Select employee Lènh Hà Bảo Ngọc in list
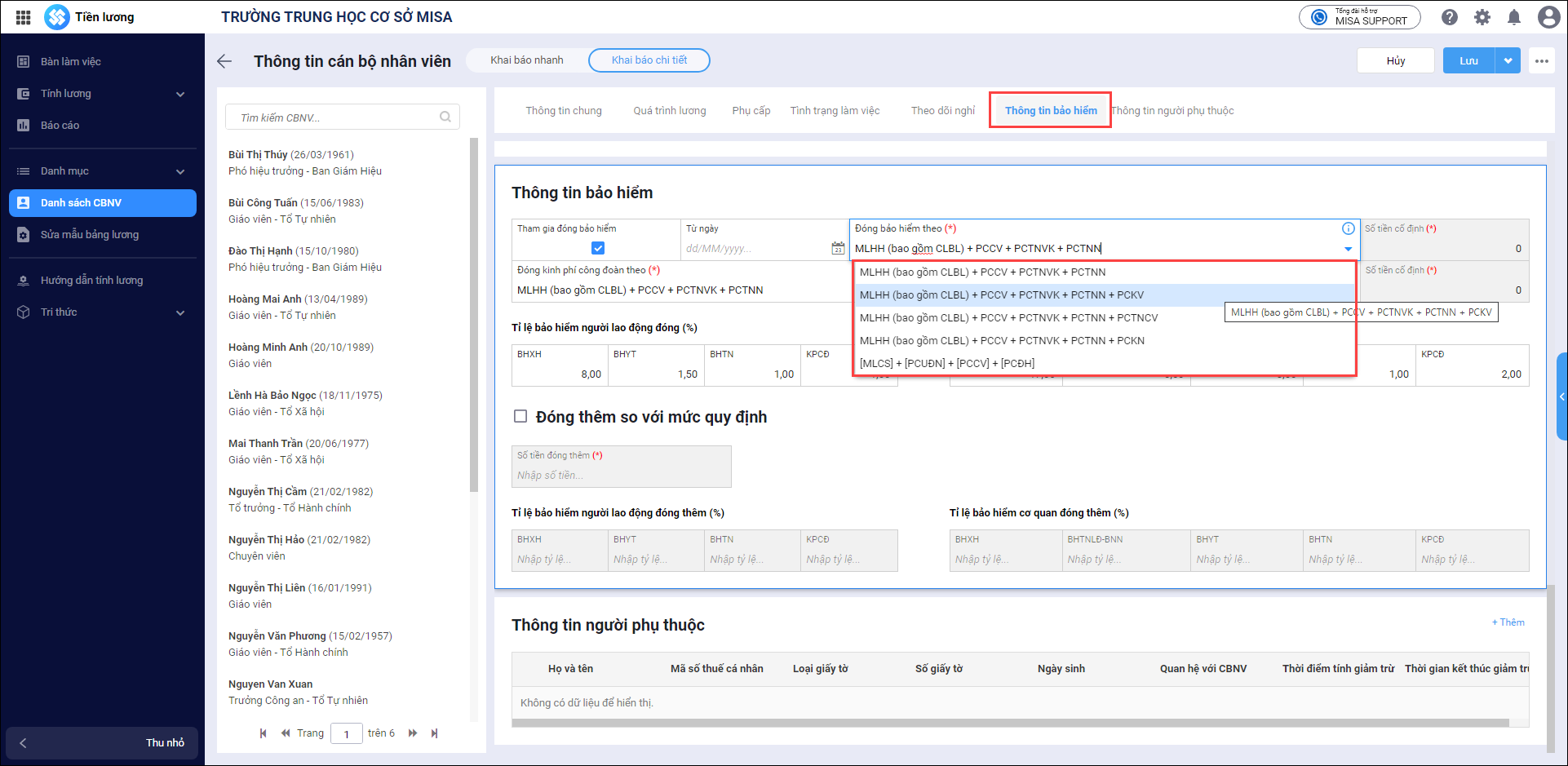Image resolution: width=1568 pixels, height=766 pixels. 343,404
